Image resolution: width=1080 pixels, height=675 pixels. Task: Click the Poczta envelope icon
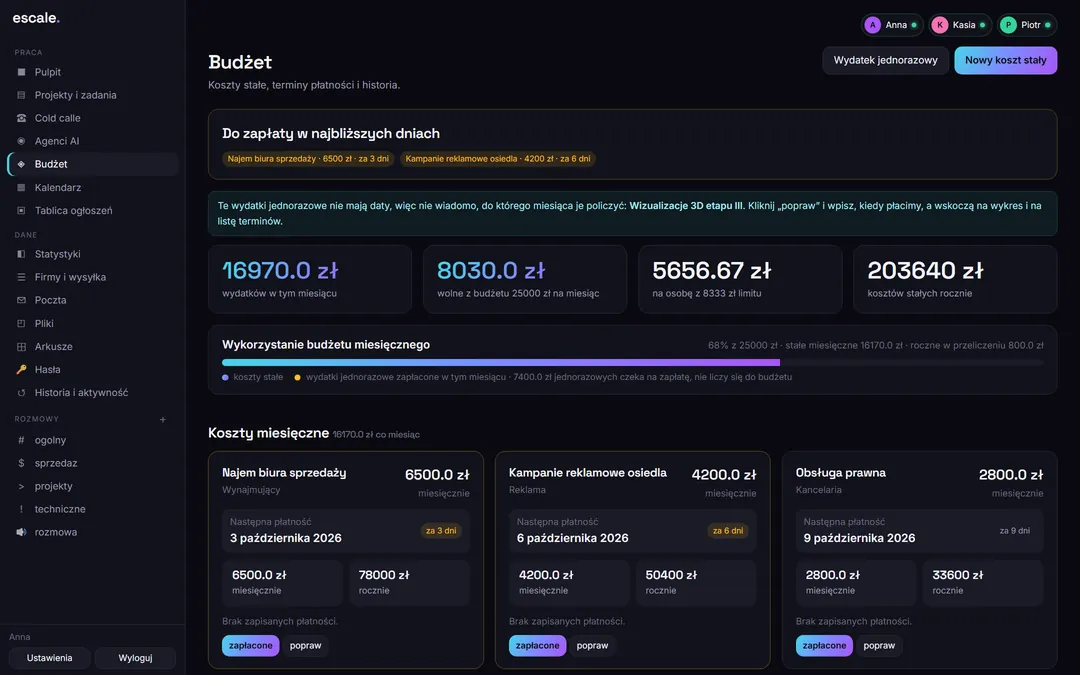pyautogui.click(x=21, y=300)
